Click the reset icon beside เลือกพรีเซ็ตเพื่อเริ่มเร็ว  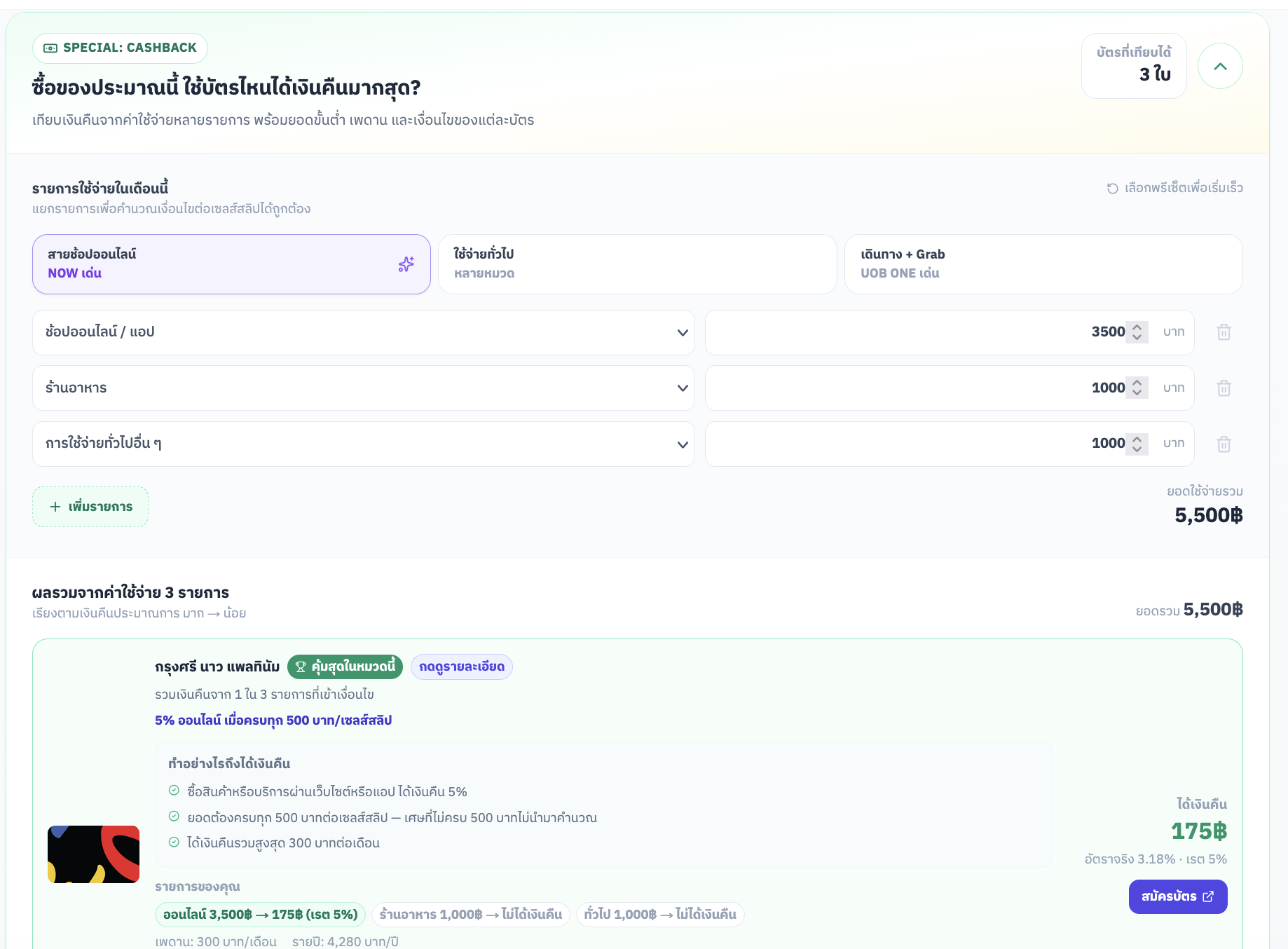pyautogui.click(x=1112, y=188)
